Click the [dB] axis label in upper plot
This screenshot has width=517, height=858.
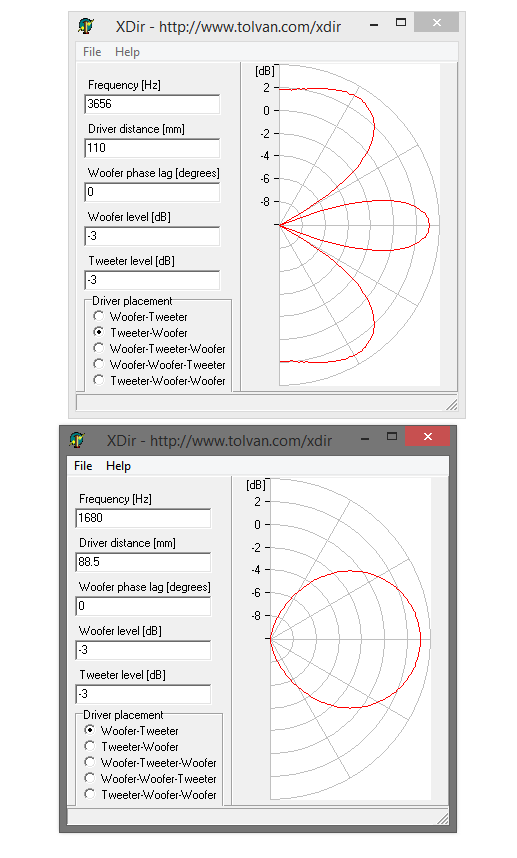(x=265, y=71)
